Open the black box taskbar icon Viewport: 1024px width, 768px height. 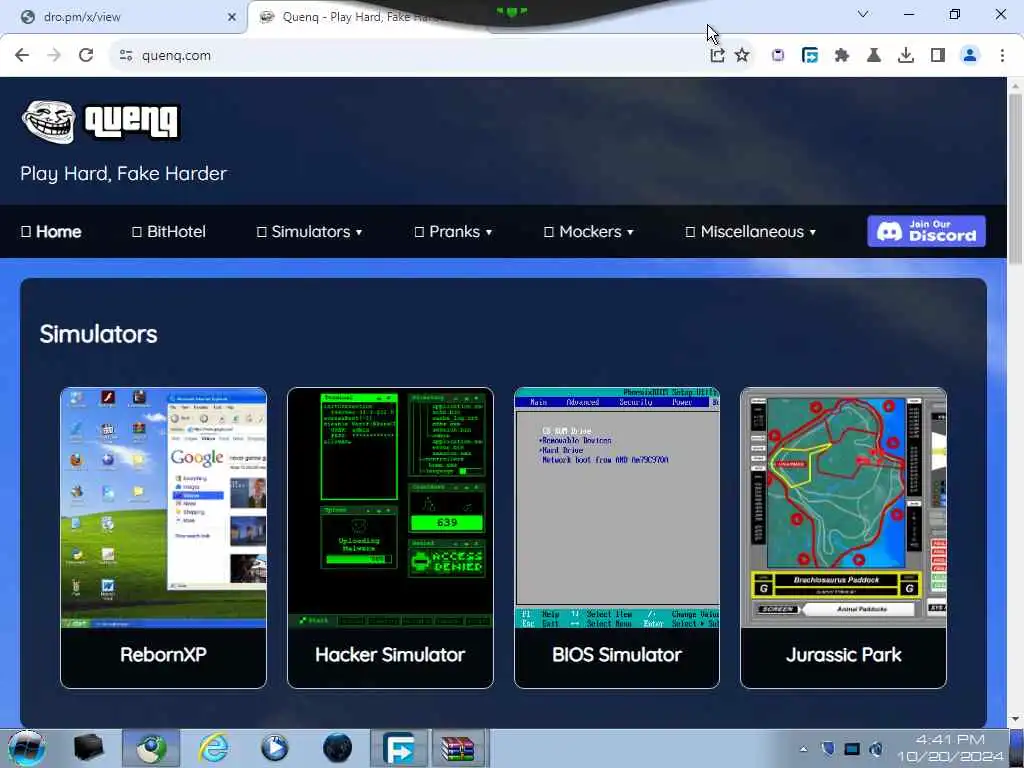tap(89, 748)
